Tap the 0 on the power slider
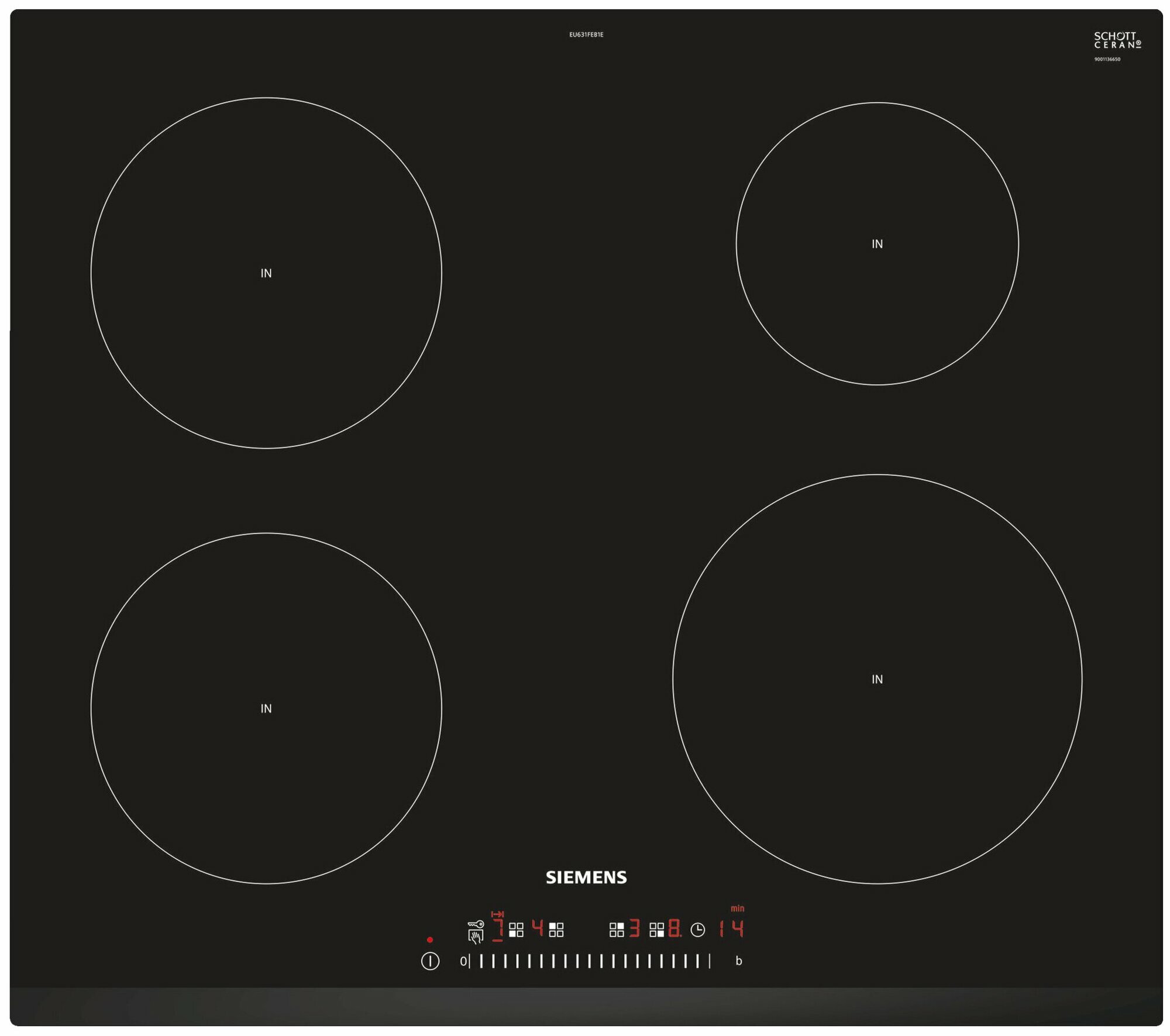The height and width of the screenshot is (1036, 1170). 463,961
